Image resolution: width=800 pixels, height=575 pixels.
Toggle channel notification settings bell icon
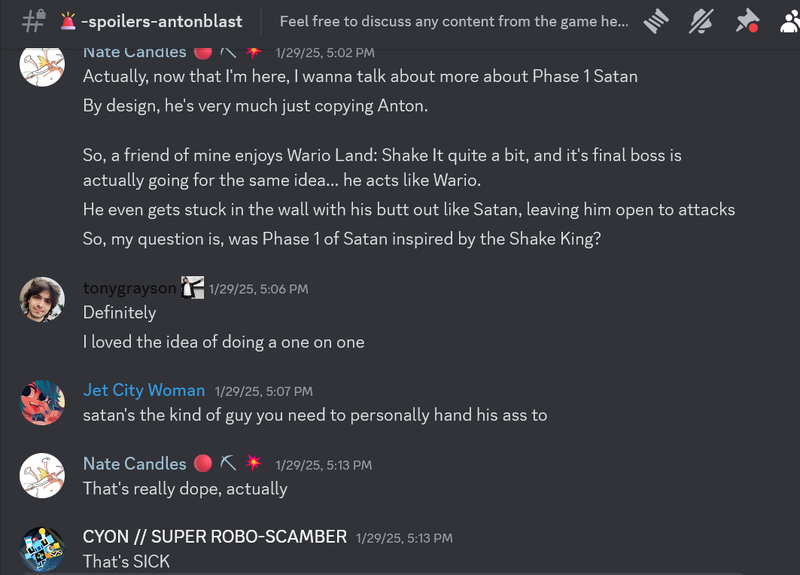click(x=701, y=21)
